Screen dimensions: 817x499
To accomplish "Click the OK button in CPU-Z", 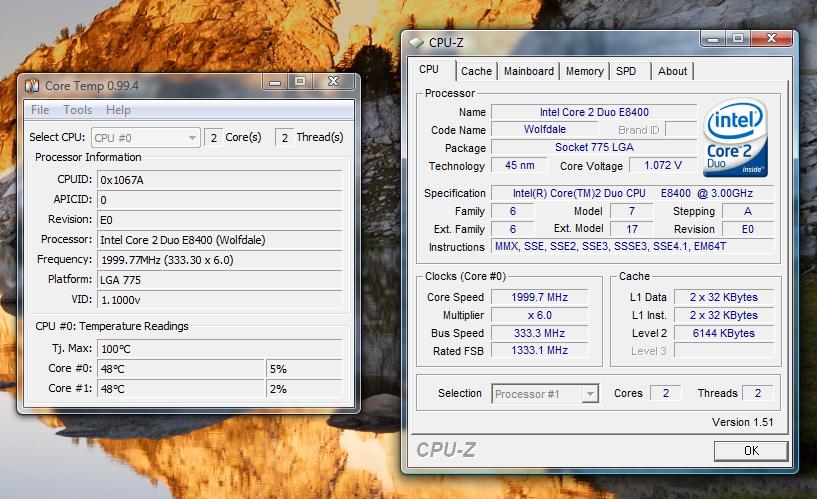I will click(x=751, y=451).
